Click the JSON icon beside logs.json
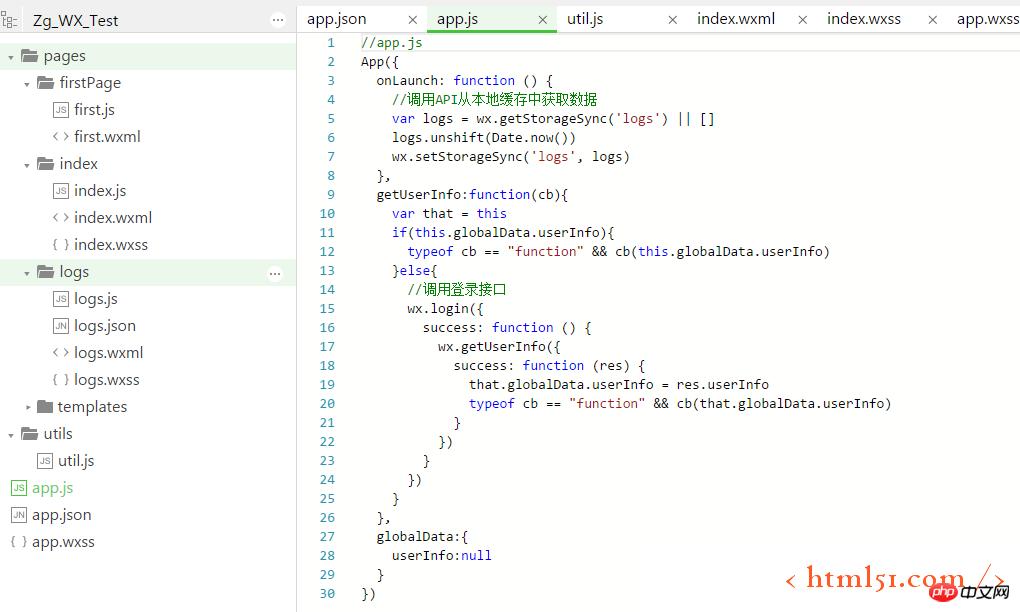Image resolution: width=1020 pixels, height=612 pixels. click(x=61, y=326)
